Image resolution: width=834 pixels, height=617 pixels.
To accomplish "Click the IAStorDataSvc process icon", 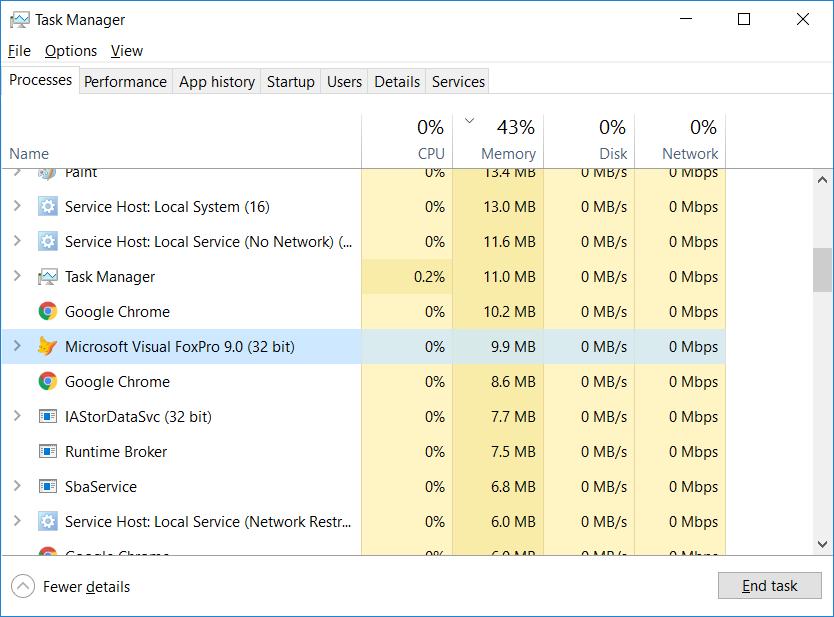I will (47, 417).
